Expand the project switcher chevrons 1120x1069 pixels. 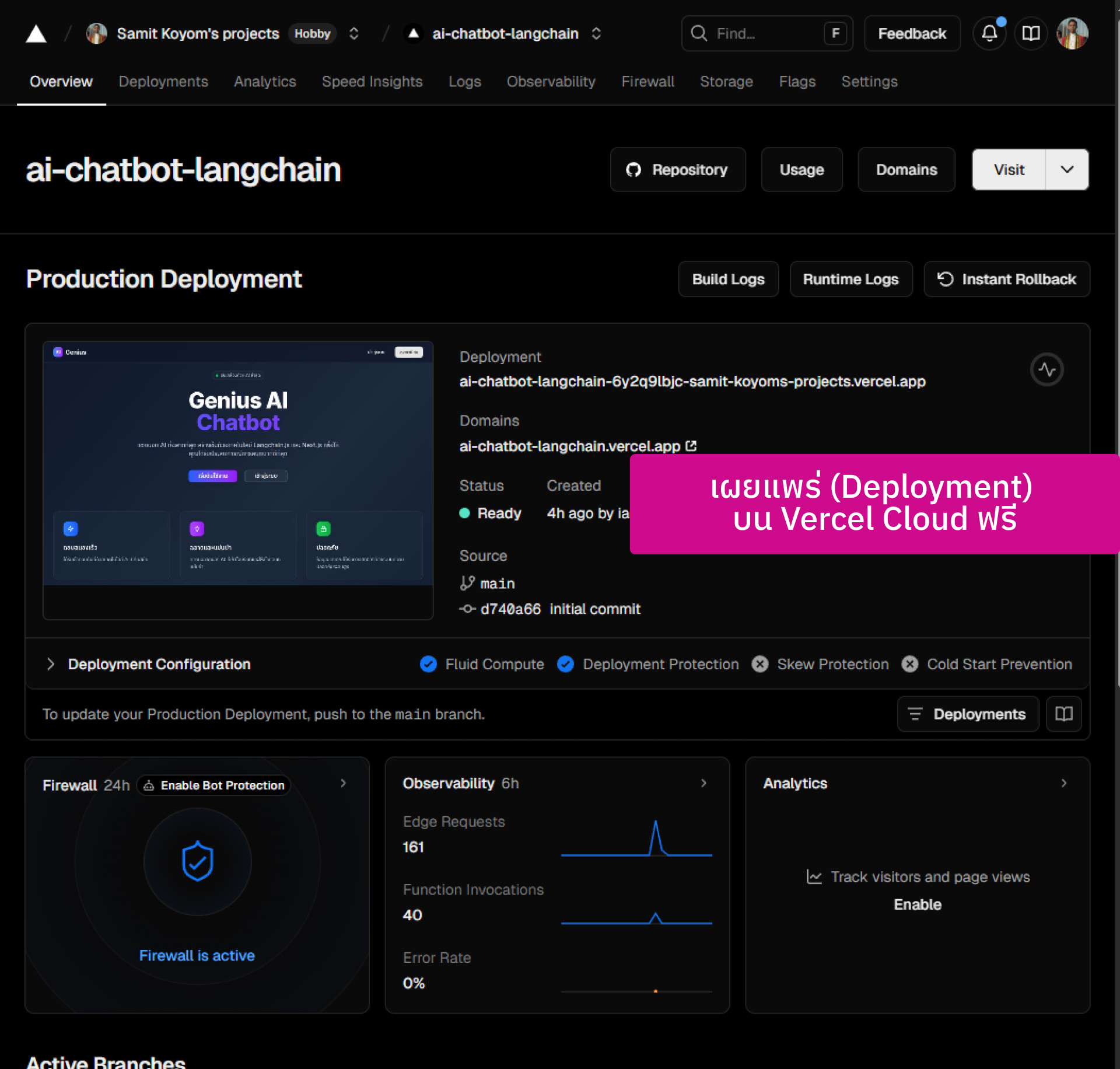pyautogui.click(x=596, y=33)
